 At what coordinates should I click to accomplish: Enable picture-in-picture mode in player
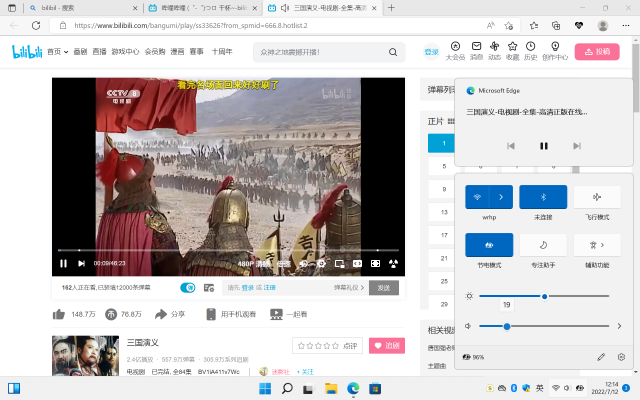coord(339,264)
